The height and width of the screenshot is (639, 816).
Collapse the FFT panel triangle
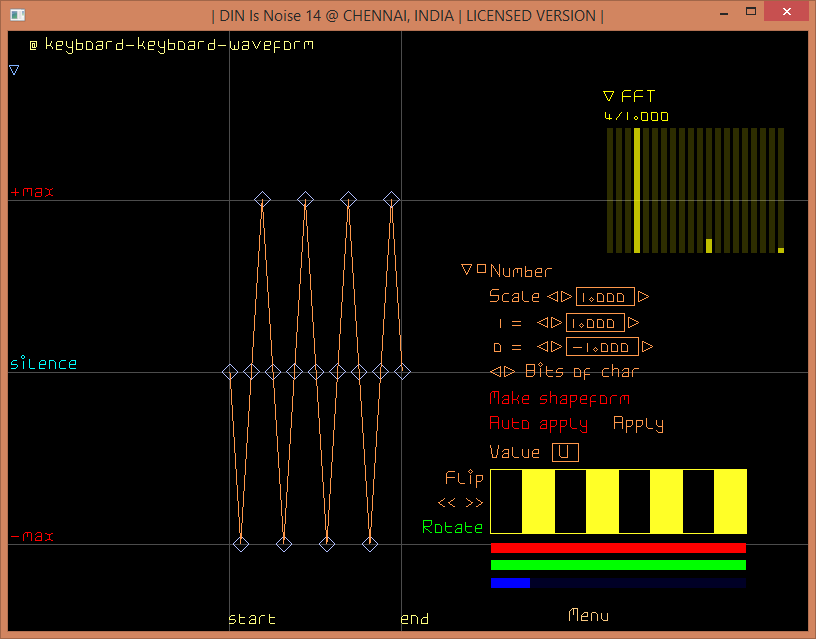tap(608, 97)
